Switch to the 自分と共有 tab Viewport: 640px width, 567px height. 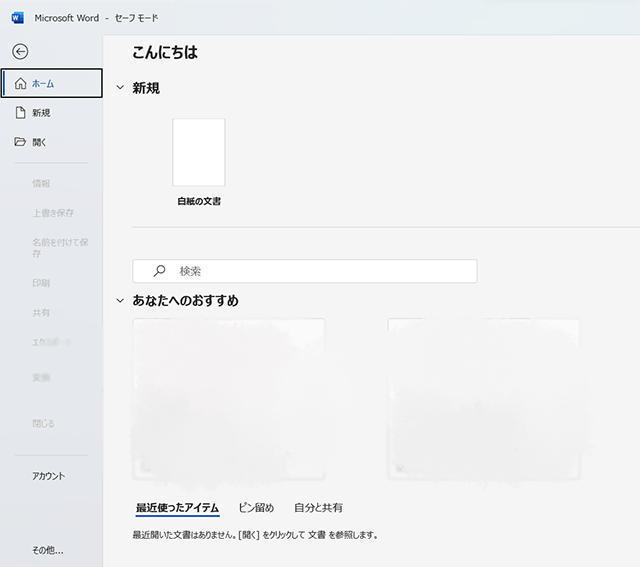318,508
